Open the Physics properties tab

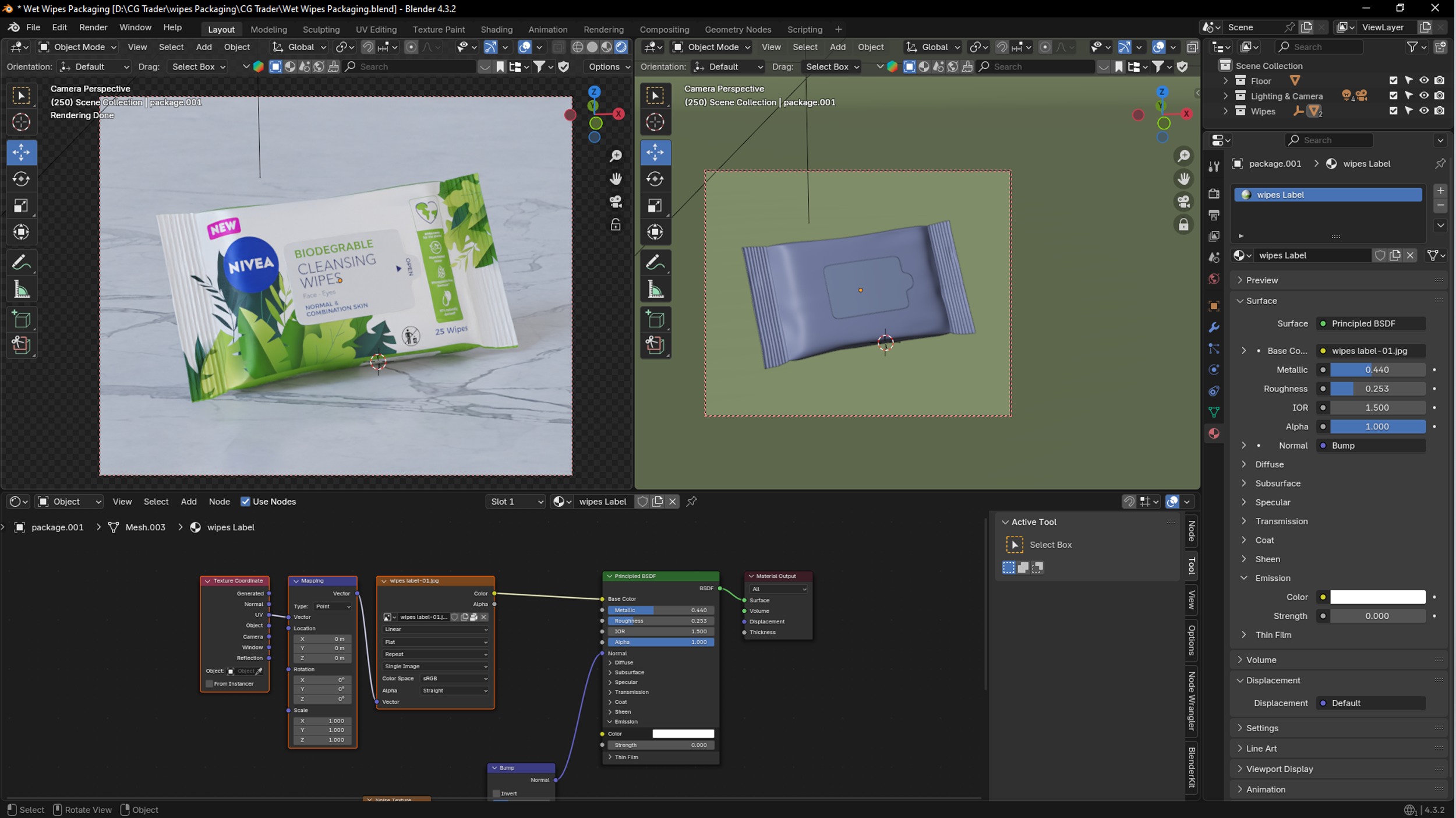click(1214, 369)
